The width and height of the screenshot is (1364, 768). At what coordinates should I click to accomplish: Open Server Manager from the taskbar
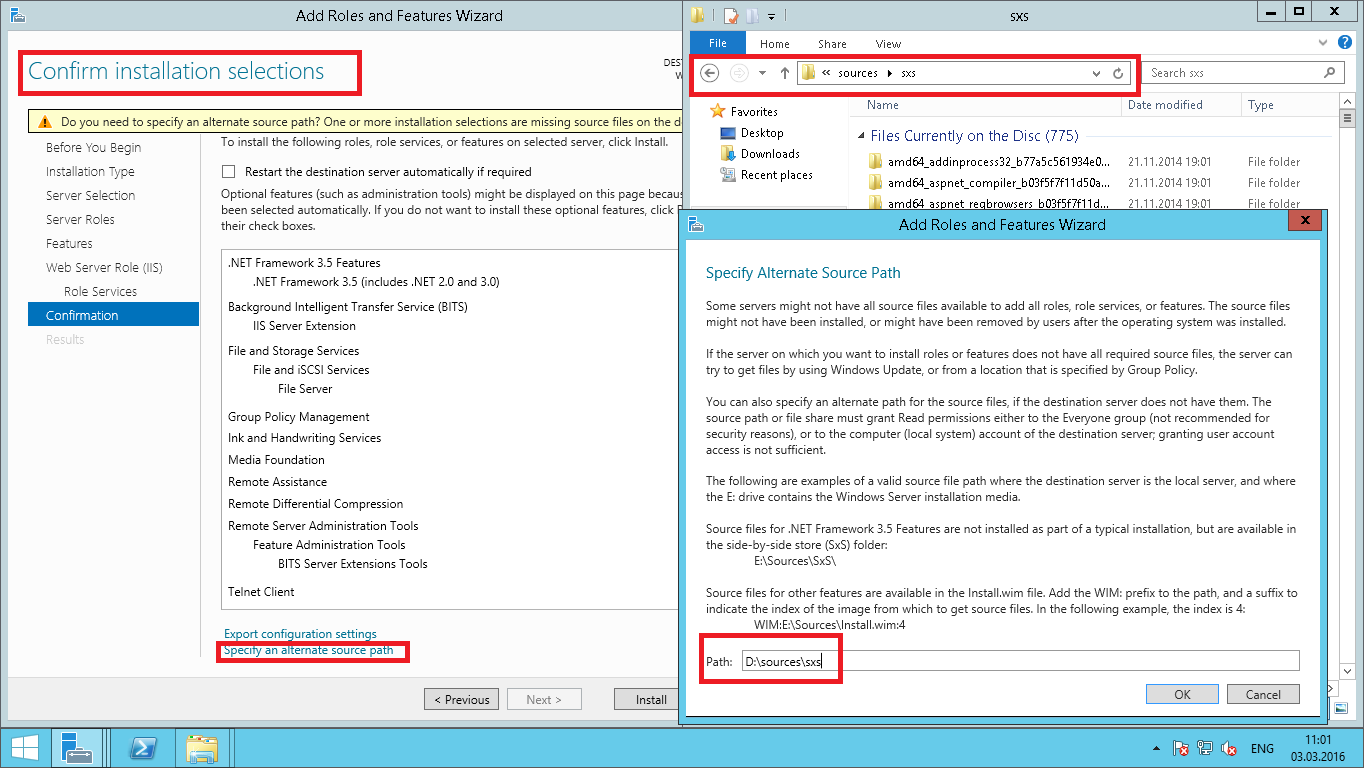point(76,748)
